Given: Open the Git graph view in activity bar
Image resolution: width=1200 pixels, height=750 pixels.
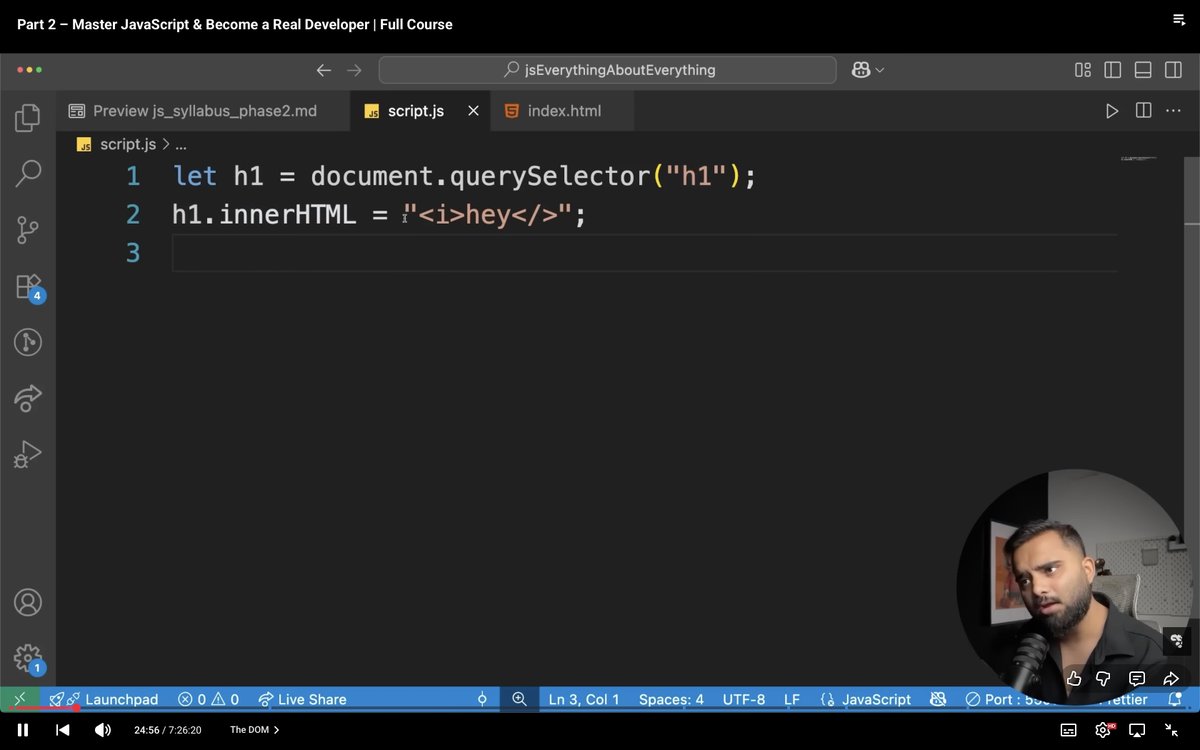Looking at the screenshot, I should (x=28, y=343).
